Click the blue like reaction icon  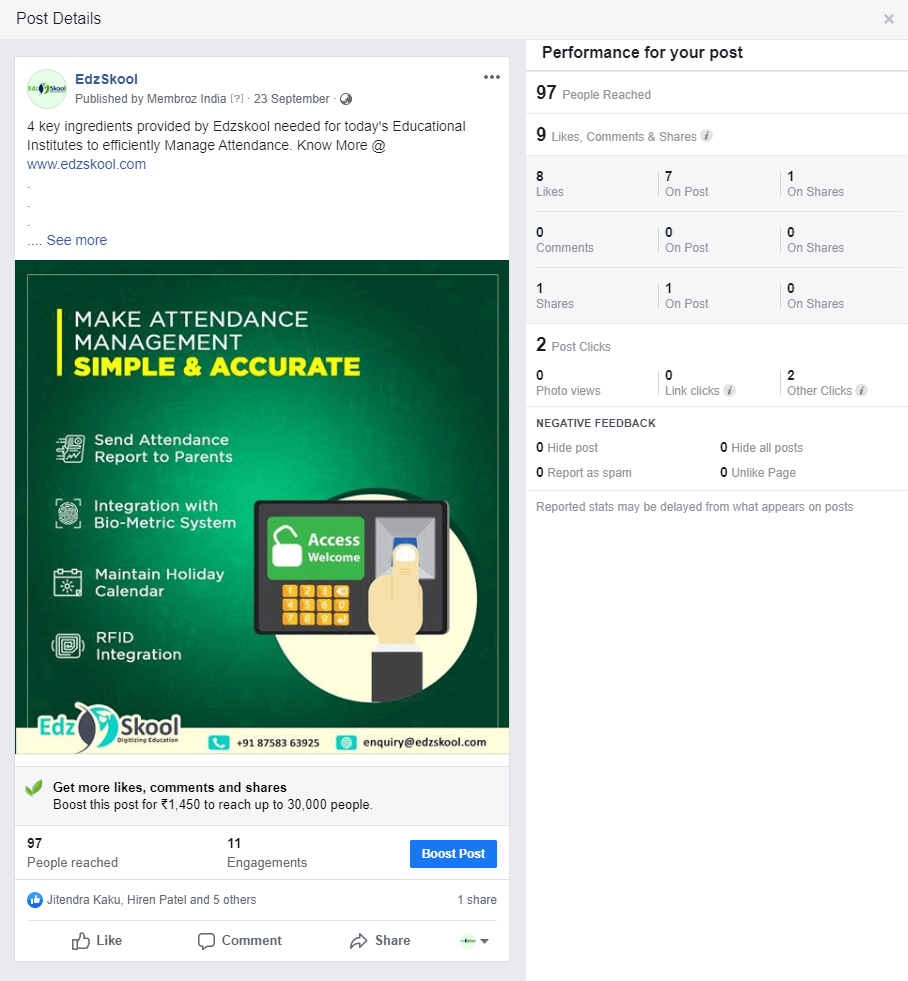coord(35,900)
